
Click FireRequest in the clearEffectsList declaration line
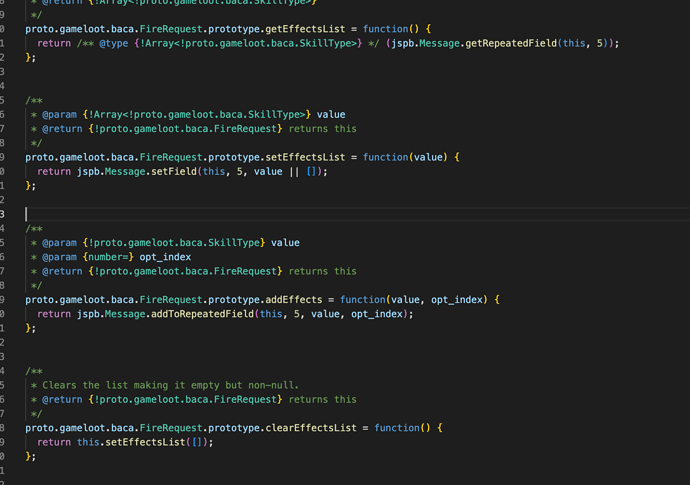[171, 428]
